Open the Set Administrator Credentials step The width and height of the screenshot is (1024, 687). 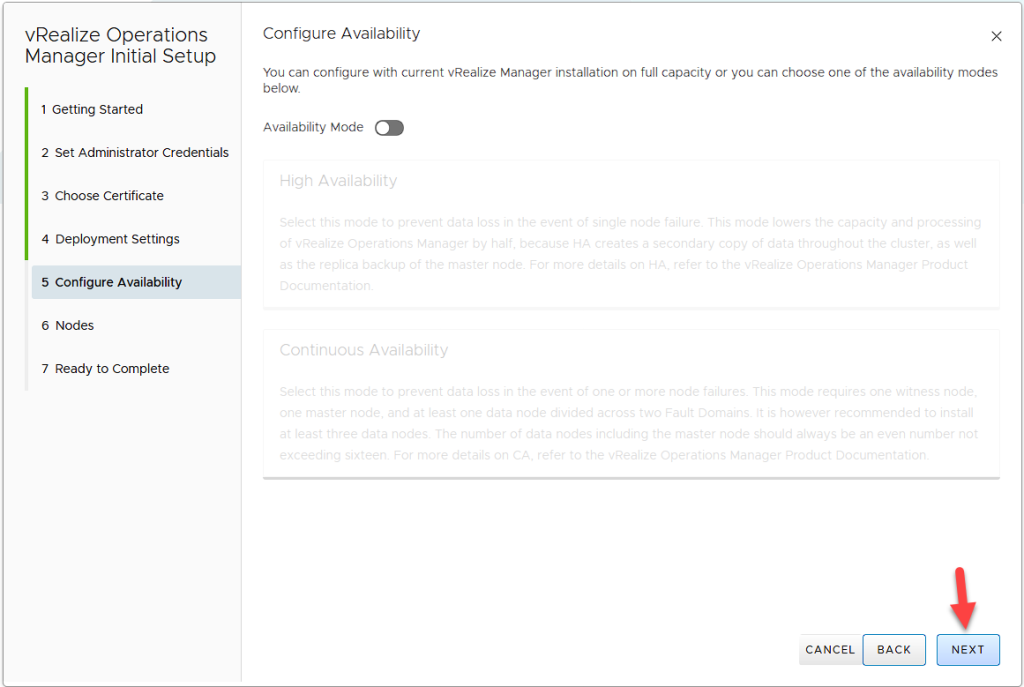click(135, 152)
